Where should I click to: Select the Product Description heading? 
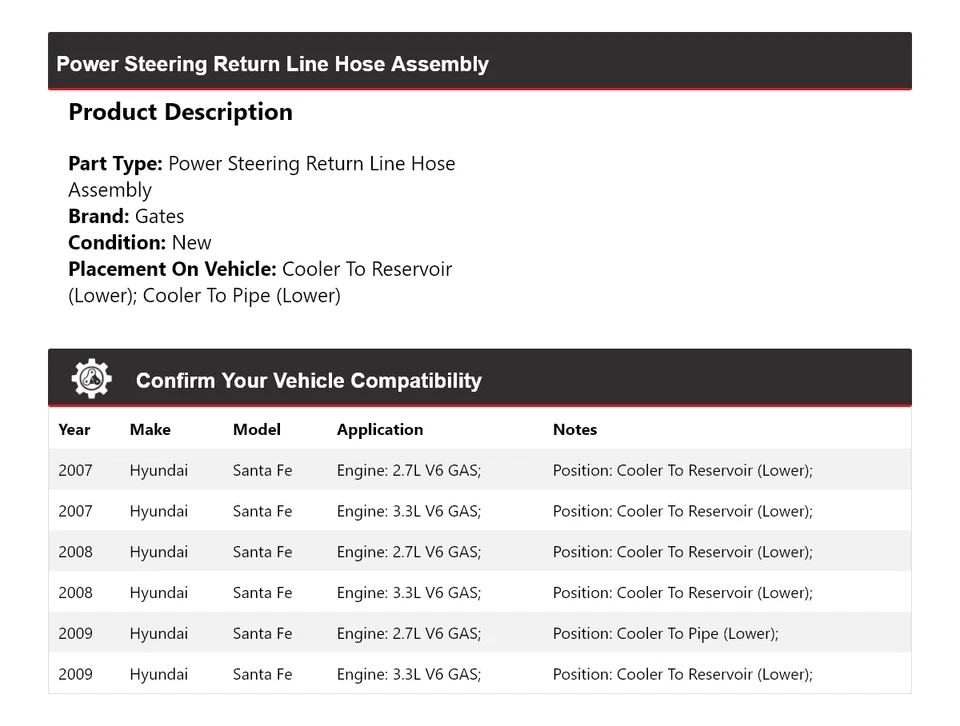[x=180, y=112]
